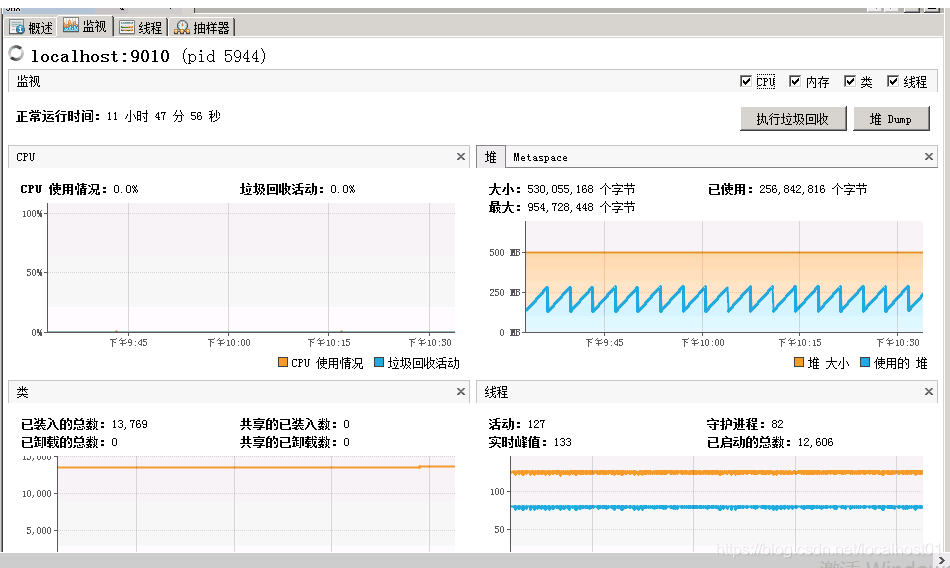Uncheck the CPU checkbox
950x568 pixels.
click(746, 81)
